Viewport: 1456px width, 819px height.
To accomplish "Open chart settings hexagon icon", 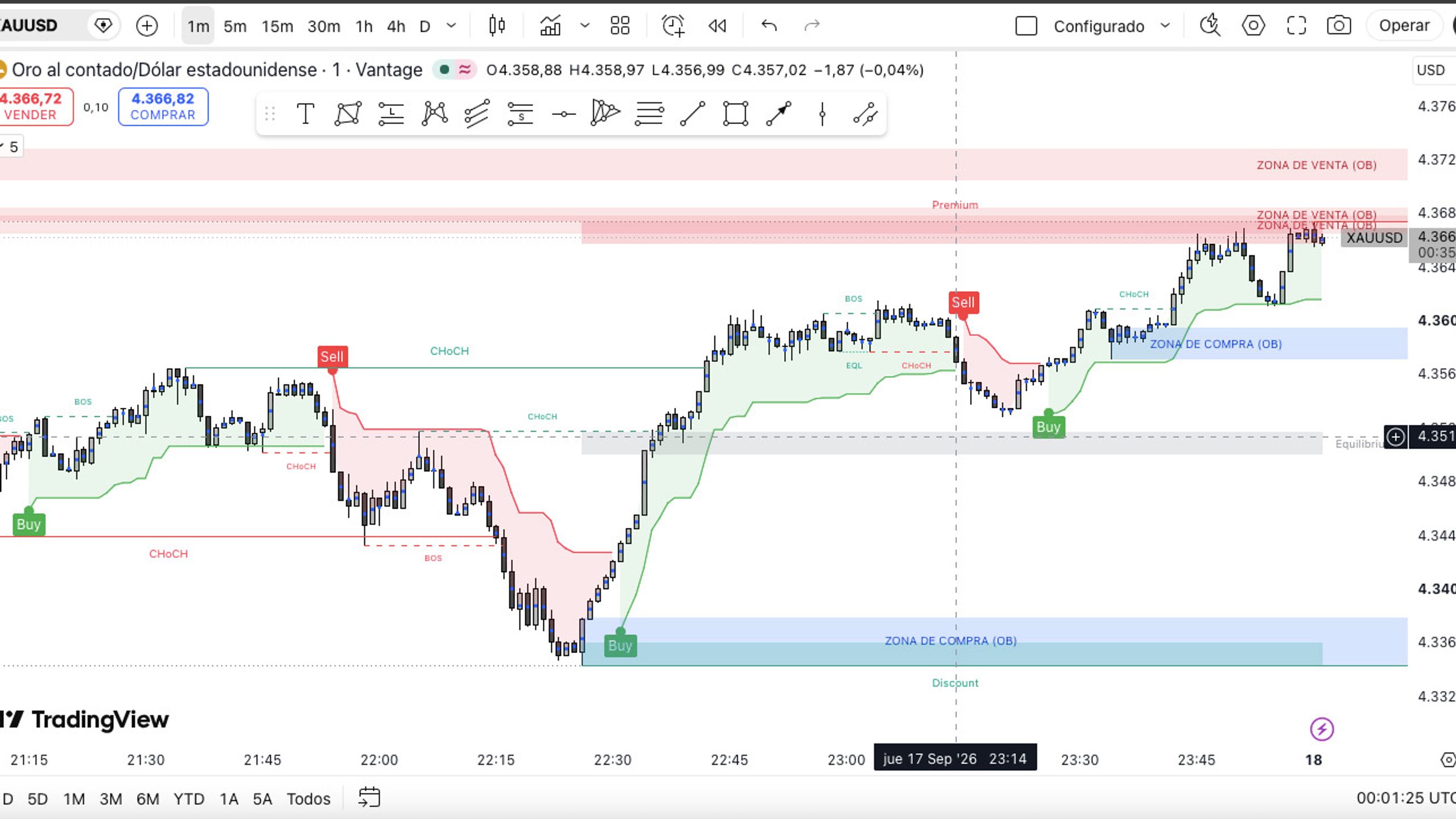I will click(x=1253, y=26).
